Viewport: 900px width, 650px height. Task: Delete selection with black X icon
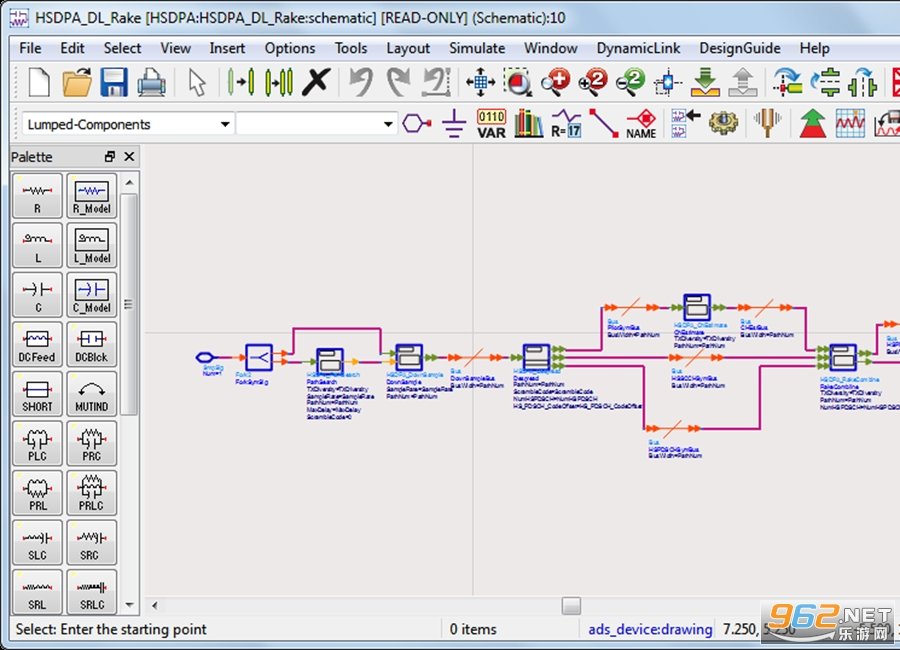click(x=316, y=82)
